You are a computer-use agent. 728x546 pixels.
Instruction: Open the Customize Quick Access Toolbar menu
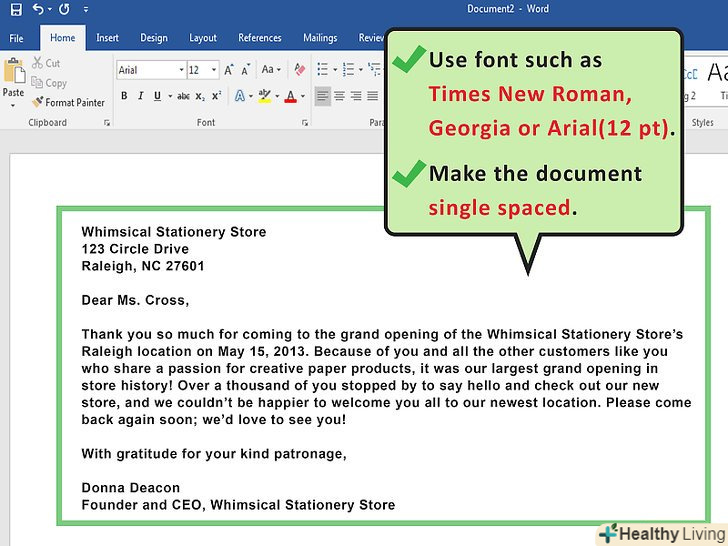pyautogui.click(x=86, y=9)
